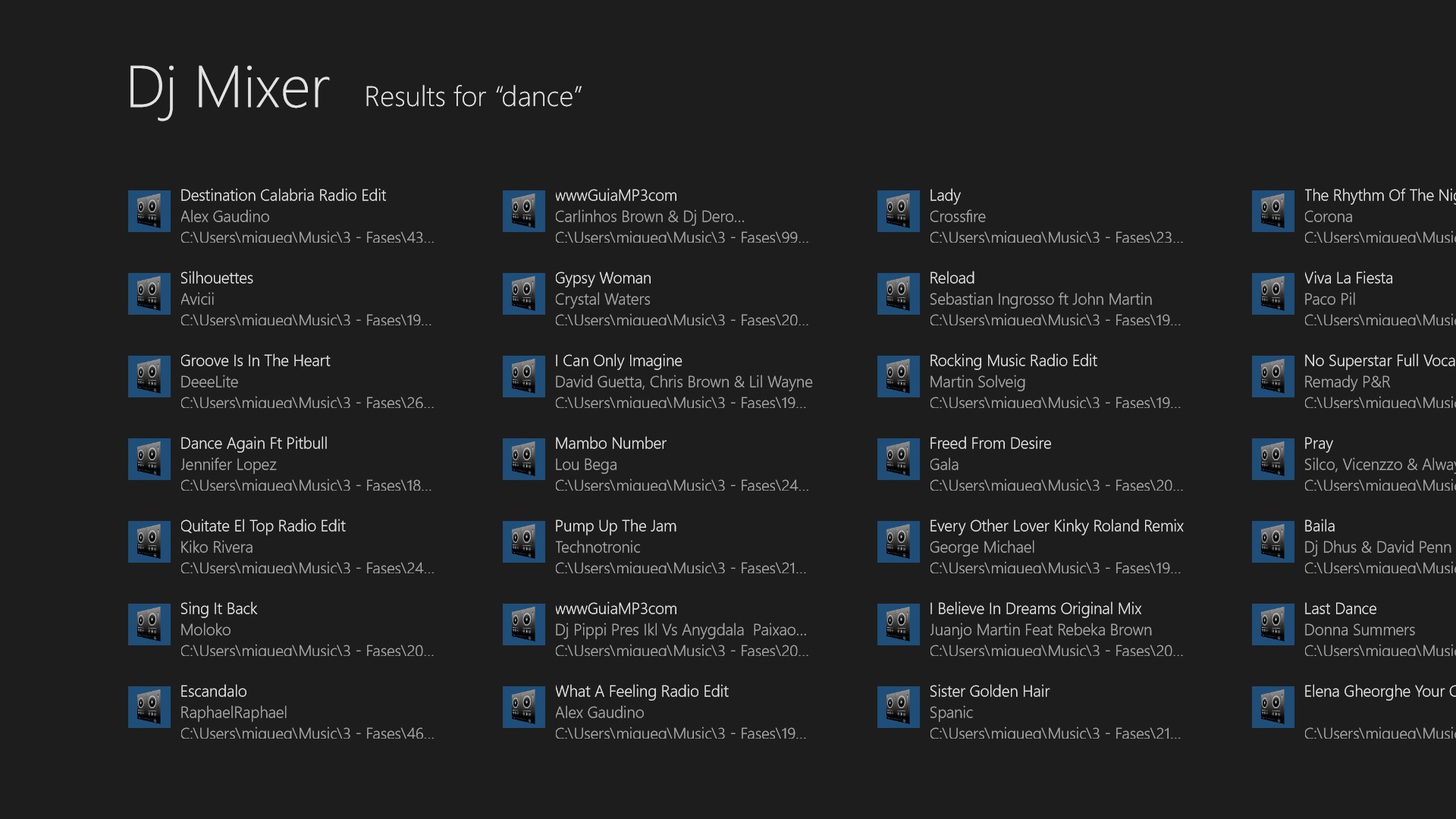Select Rocking Music Radio Edit by Martin Solveig
1456x819 pixels.
click(x=1014, y=361)
